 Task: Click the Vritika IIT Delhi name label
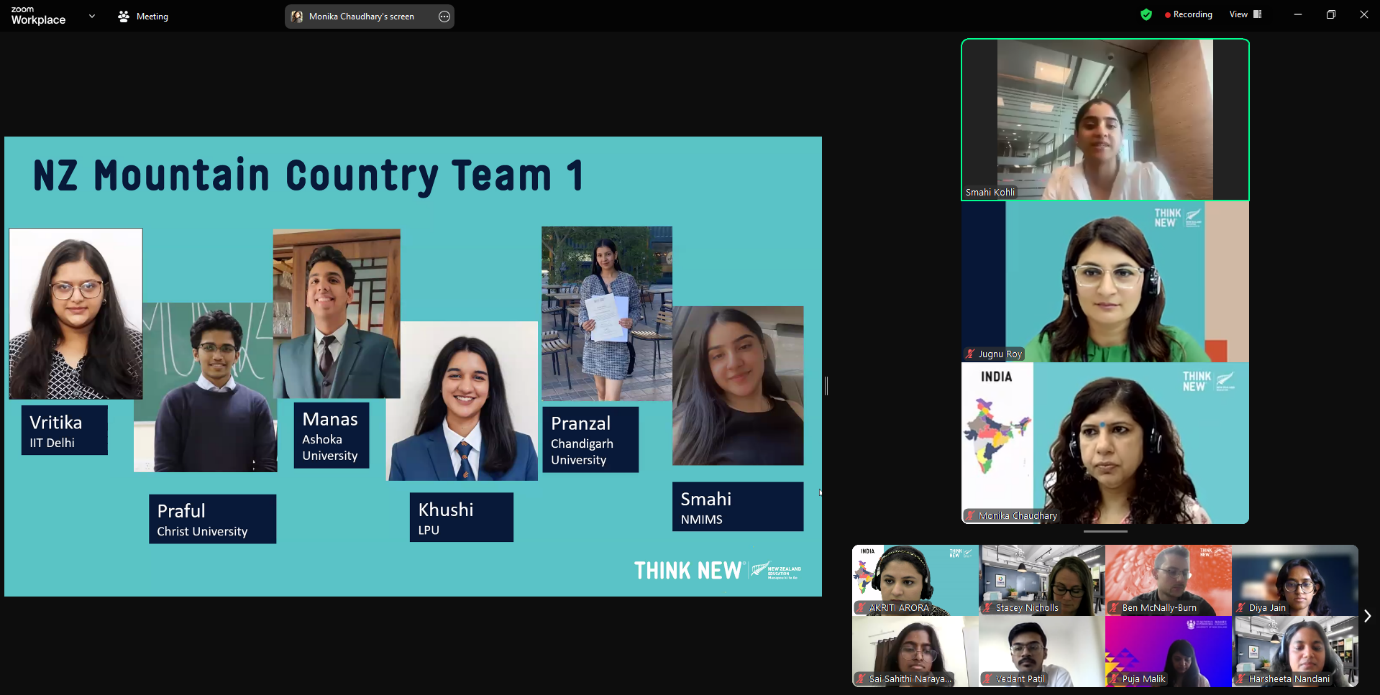pyautogui.click(x=64, y=430)
